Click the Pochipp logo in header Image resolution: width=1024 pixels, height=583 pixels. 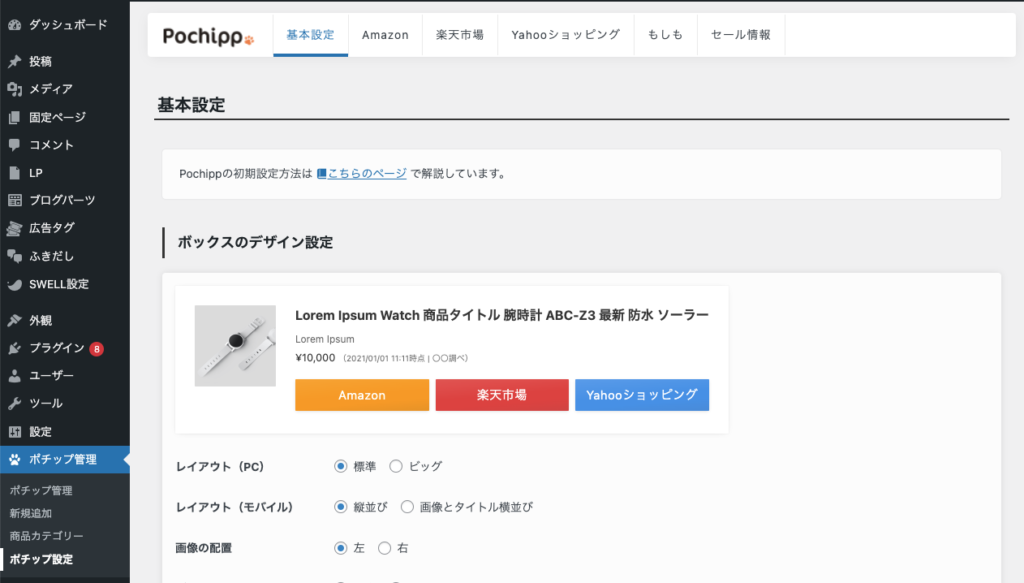click(x=208, y=36)
